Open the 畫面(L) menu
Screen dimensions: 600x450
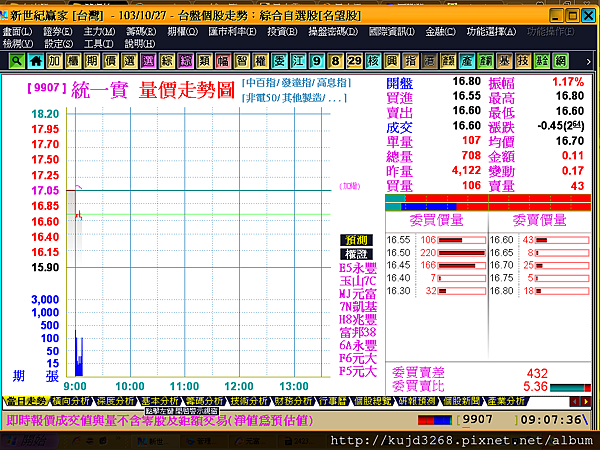[17, 32]
